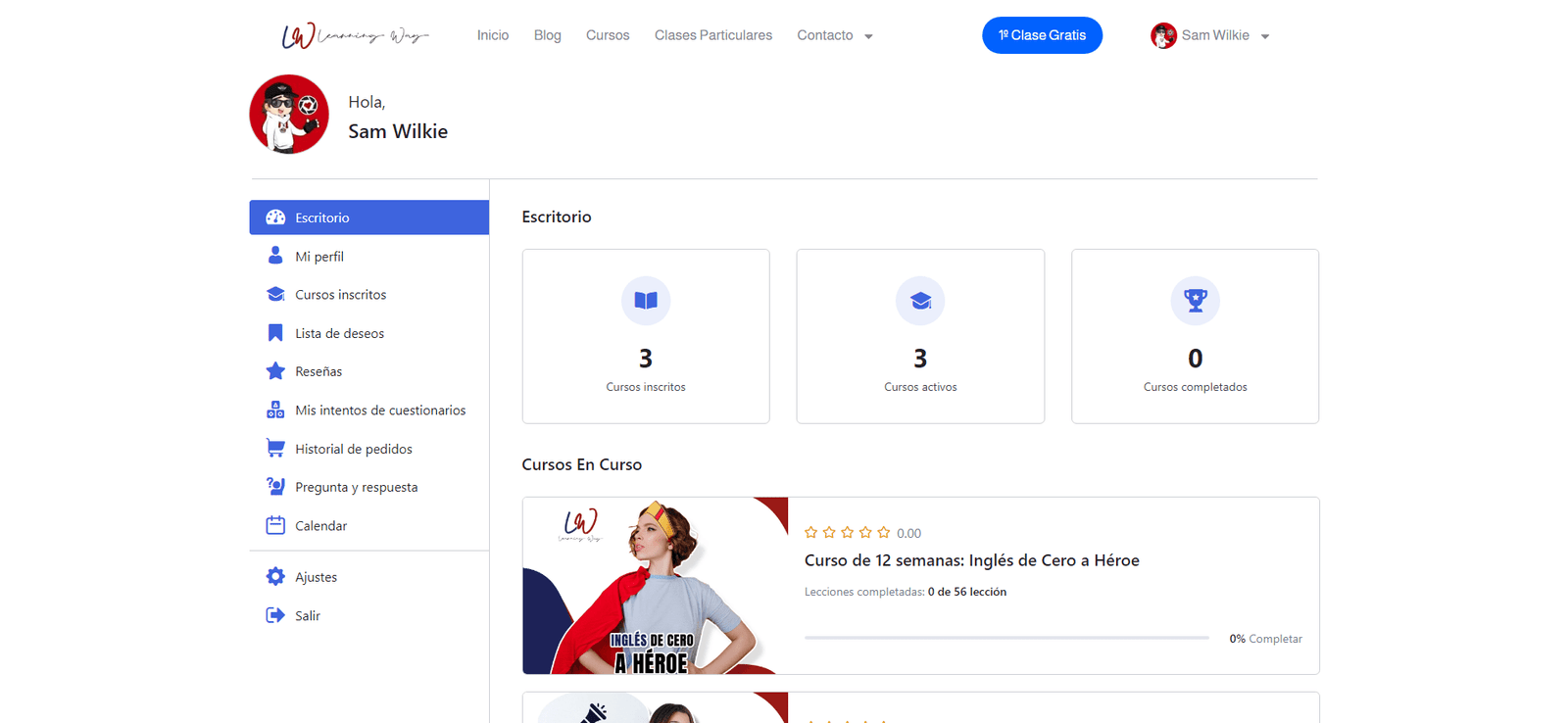Click the 3 Cursos activos stat card
The height and width of the screenshot is (723, 1568).
click(x=920, y=336)
